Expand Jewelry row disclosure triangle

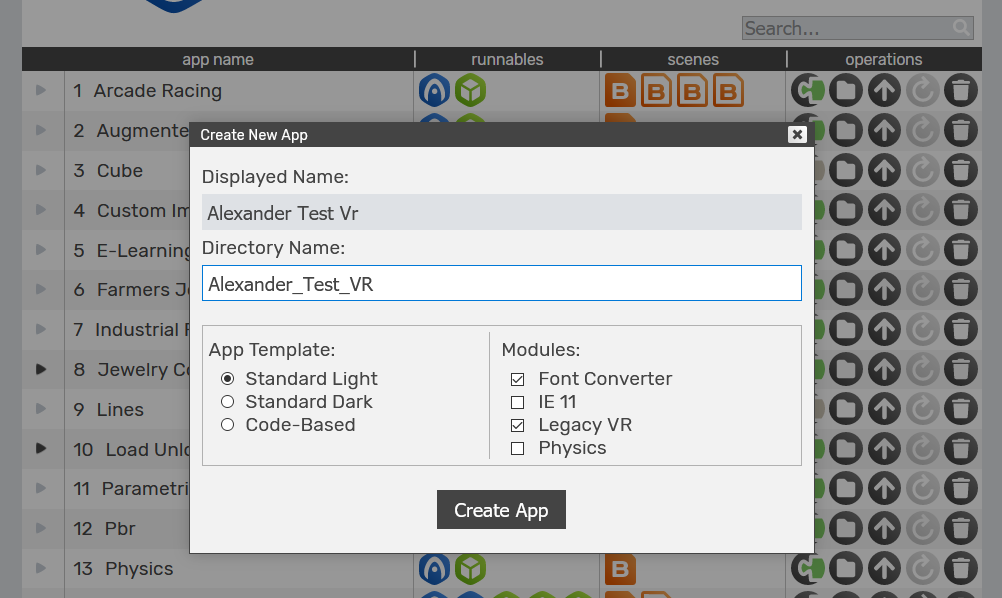(41, 369)
